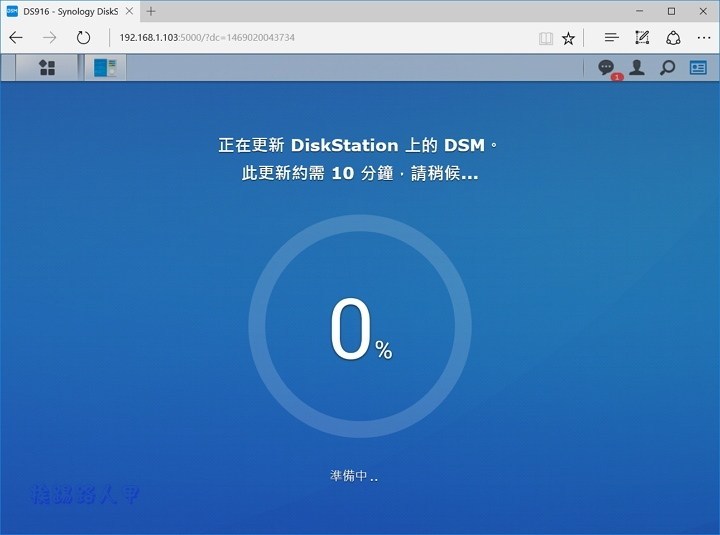Open DSM notifications chat bubble
The image size is (720, 535).
point(606,68)
